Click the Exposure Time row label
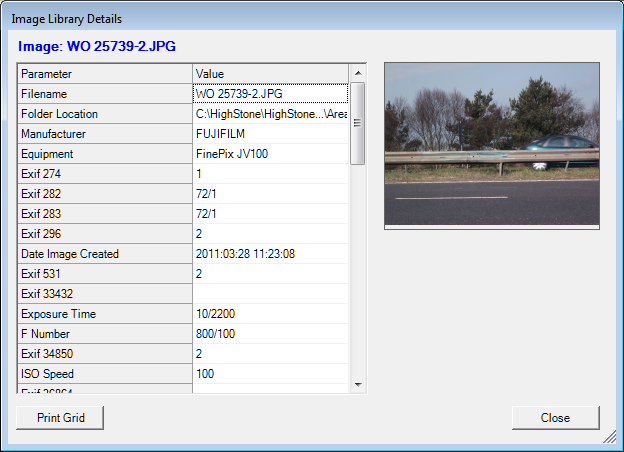 click(105, 314)
